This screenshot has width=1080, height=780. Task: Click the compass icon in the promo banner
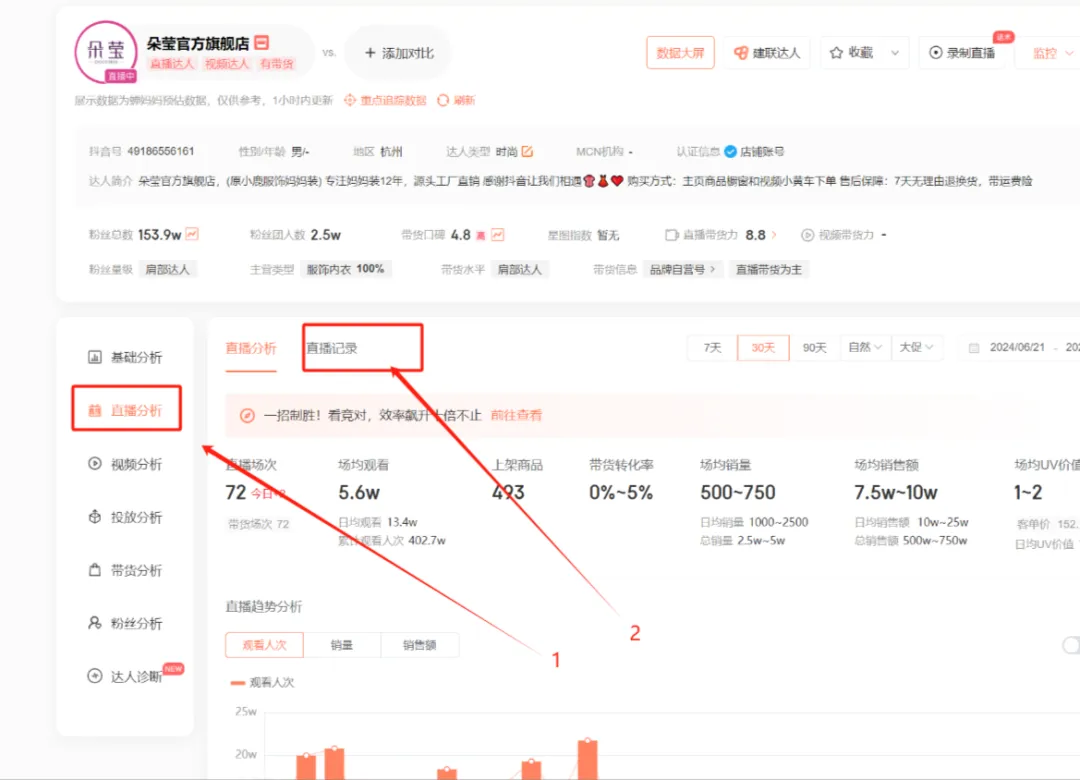[x=247, y=415]
